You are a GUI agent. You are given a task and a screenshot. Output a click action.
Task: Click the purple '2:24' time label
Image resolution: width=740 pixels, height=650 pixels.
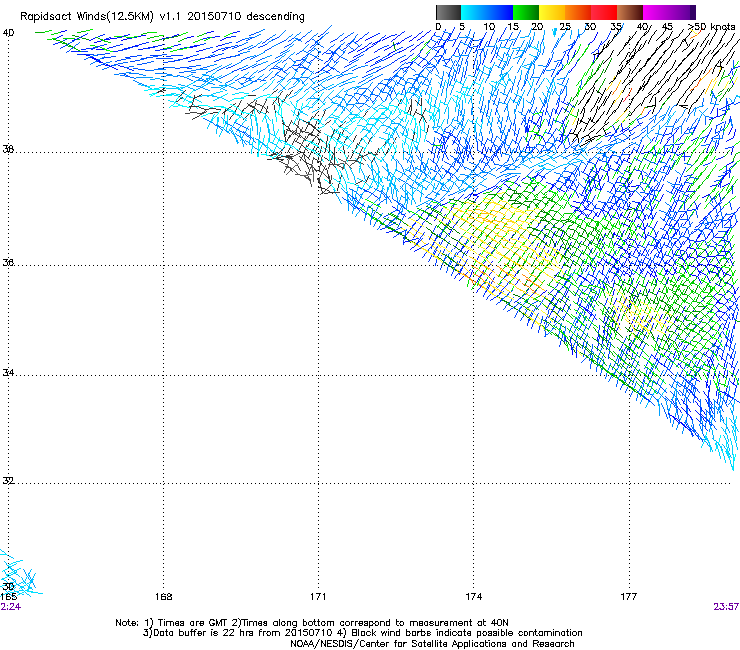pyautogui.click(x=11, y=607)
